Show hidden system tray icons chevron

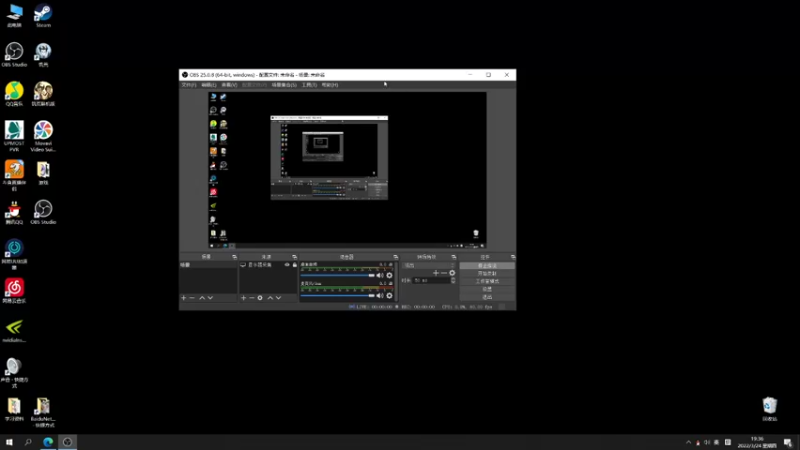[688, 442]
